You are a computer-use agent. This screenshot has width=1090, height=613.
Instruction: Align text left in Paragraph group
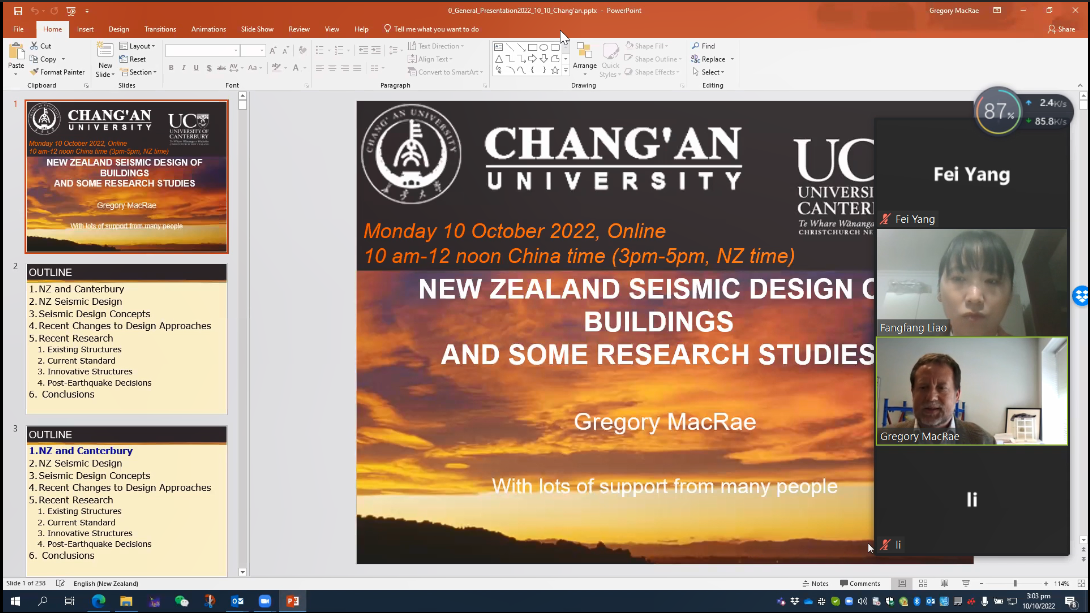point(320,68)
